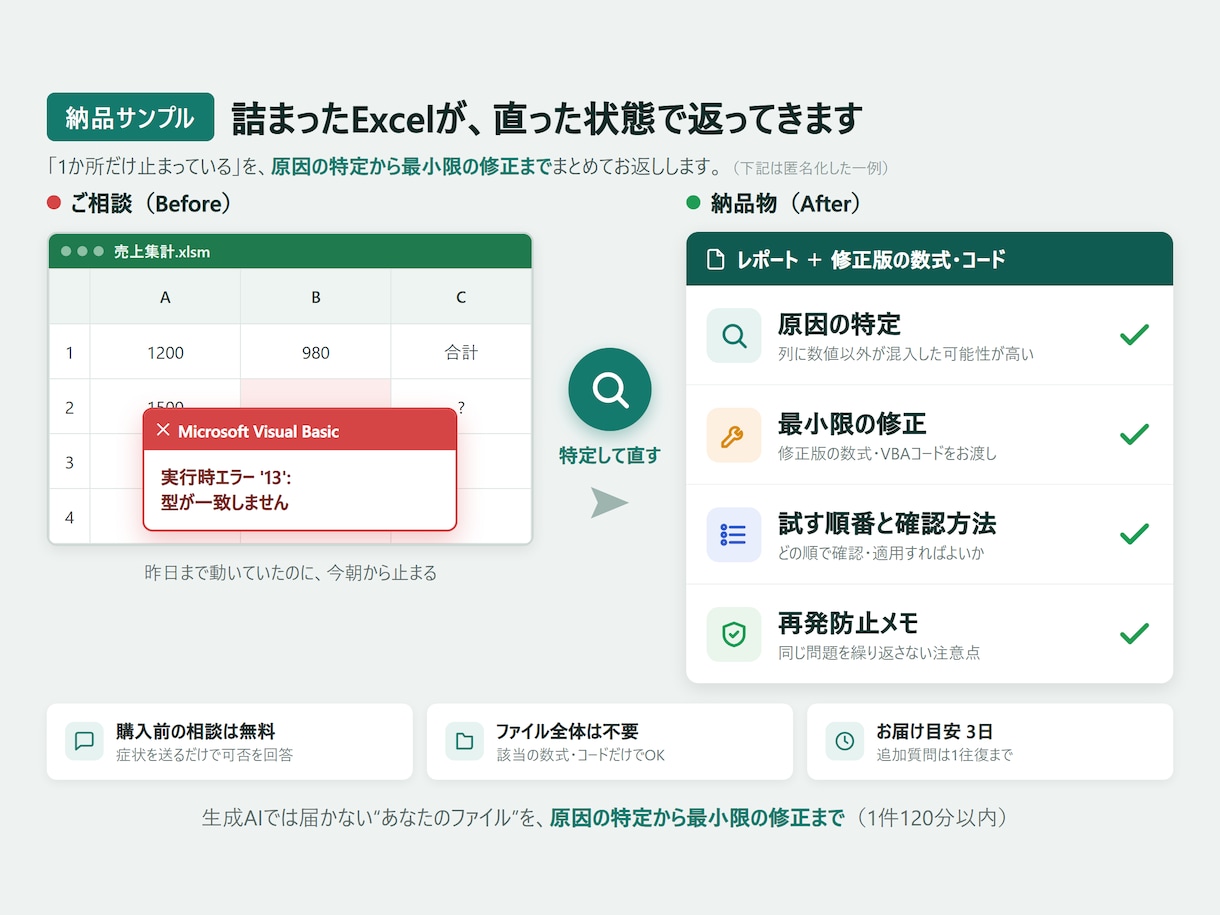The image size is (1220, 915).
Task: Click 該当の数式・コードだけでOK text
Action: pyautogui.click(x=581, y=755)
